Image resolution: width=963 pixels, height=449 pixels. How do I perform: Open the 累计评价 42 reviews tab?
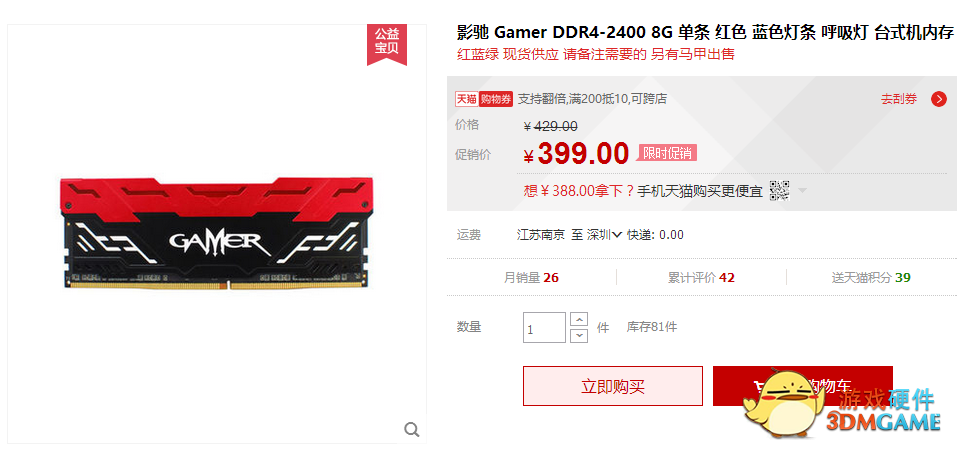point(701,278)
